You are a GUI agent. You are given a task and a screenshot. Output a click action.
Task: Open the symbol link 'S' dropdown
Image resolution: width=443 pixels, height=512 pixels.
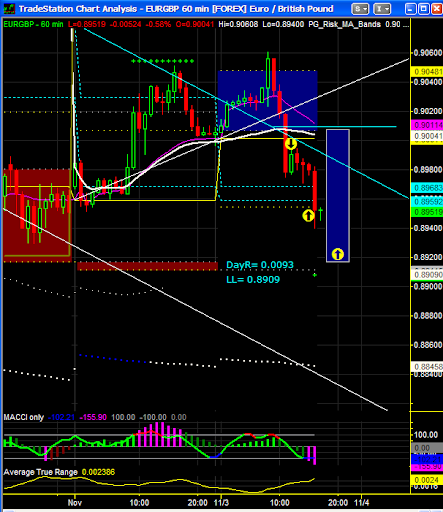[360, 9]
